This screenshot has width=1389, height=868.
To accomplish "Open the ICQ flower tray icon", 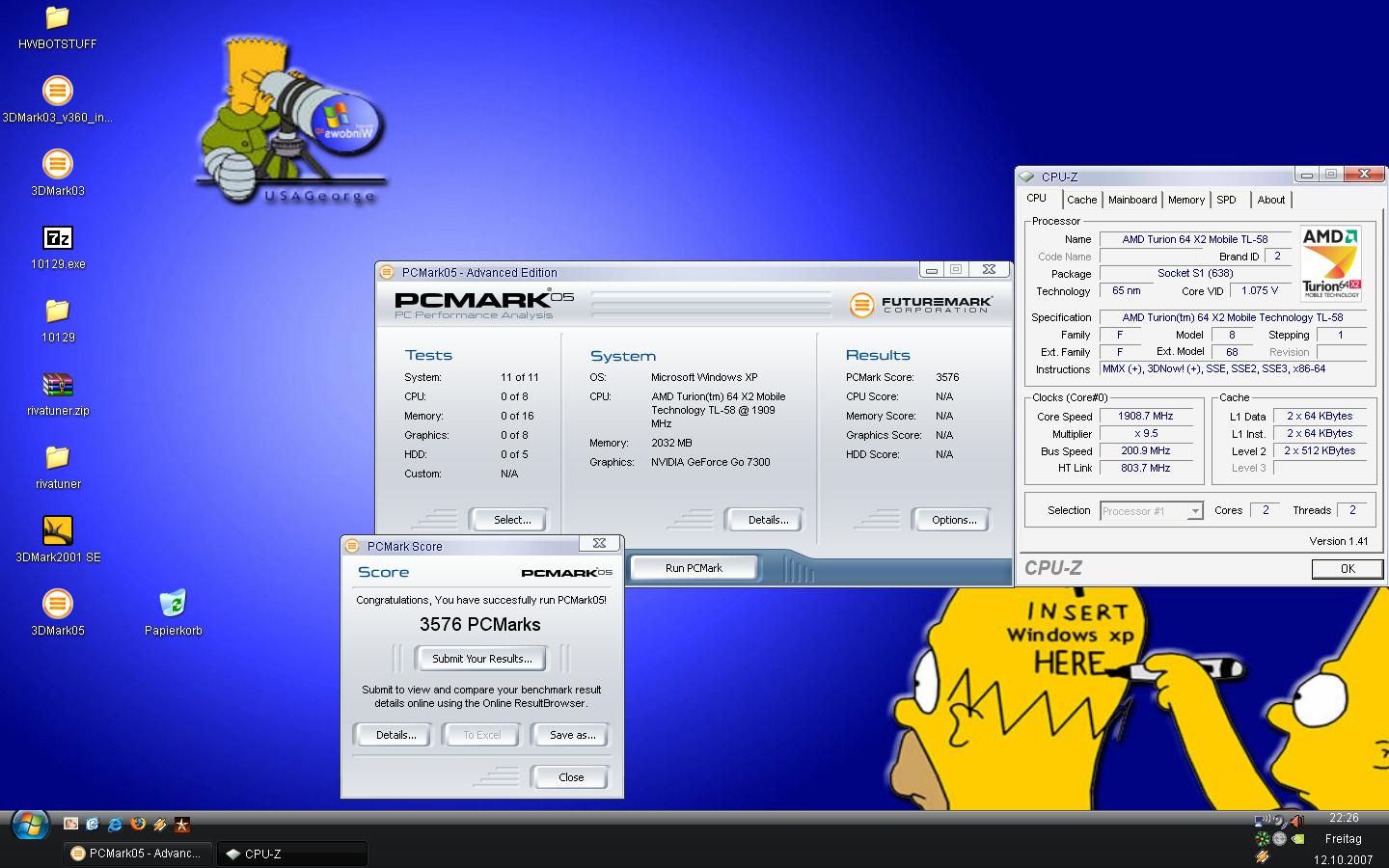I will [x=1262, y=838].
